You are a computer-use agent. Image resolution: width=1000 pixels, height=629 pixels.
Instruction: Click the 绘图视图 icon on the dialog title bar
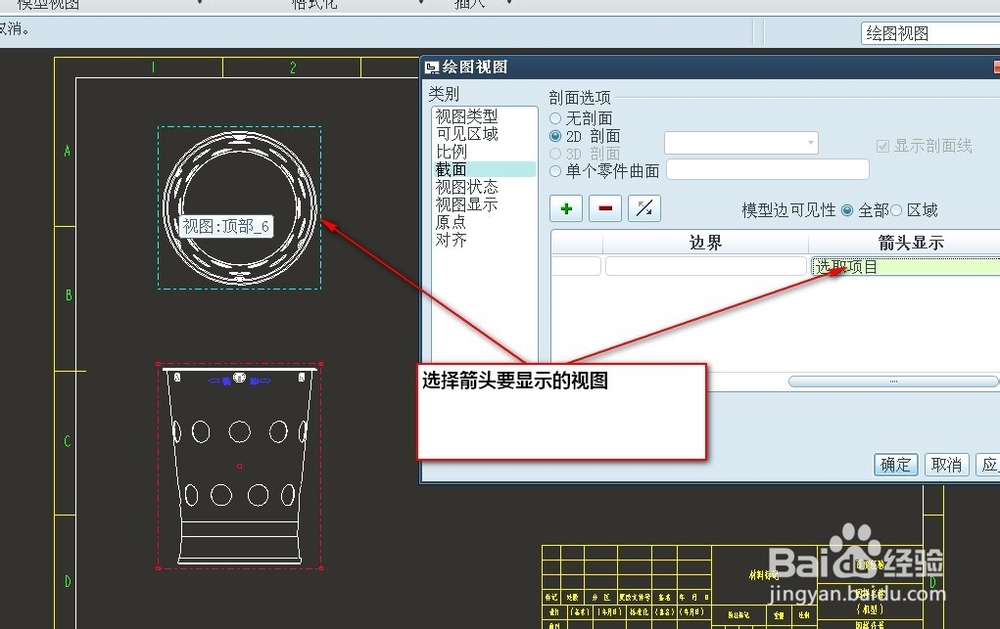point(434,67)
